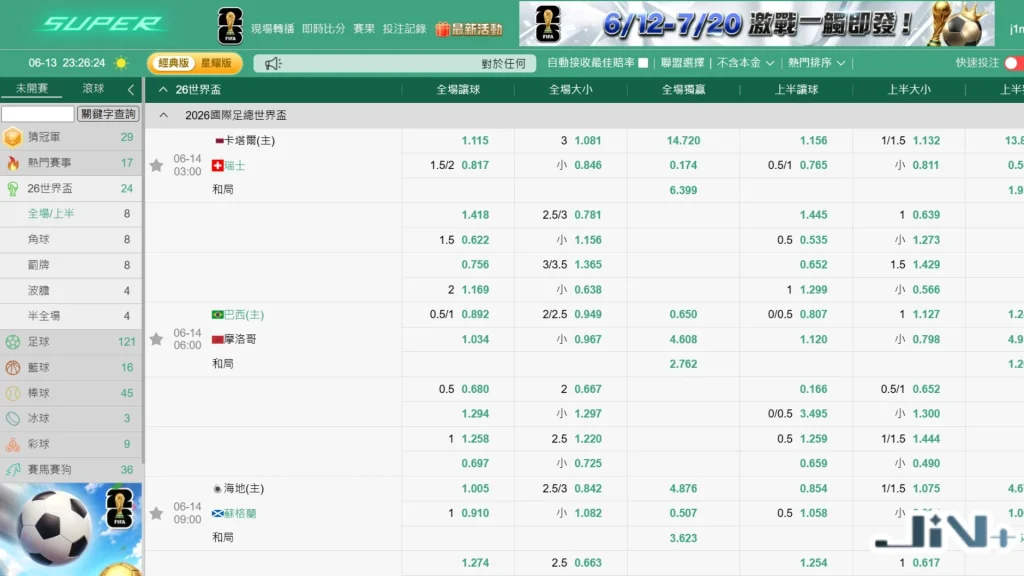Click the keyword search input field
The width and height of the screenshot is (1024, 576).
(x=37, y=114)
